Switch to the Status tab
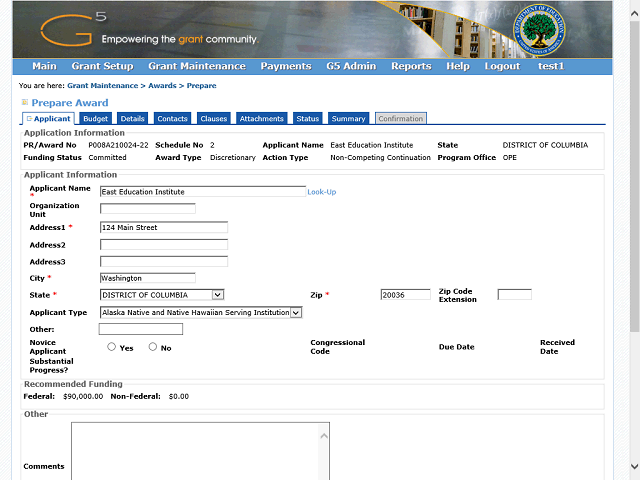 point(307,118)
